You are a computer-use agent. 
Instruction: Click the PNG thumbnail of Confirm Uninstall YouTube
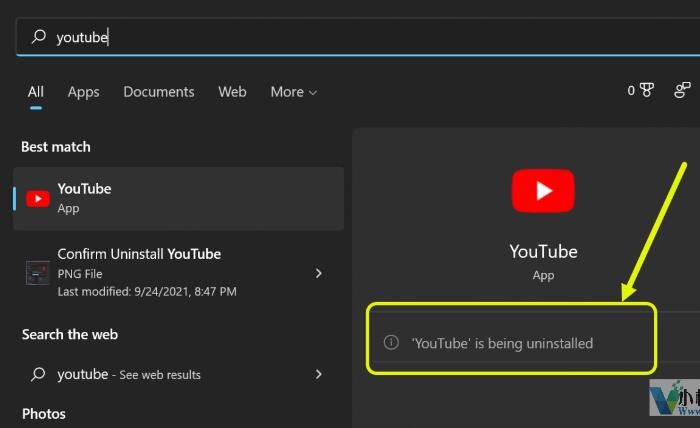pyautogui.click(x=38, y=272)
